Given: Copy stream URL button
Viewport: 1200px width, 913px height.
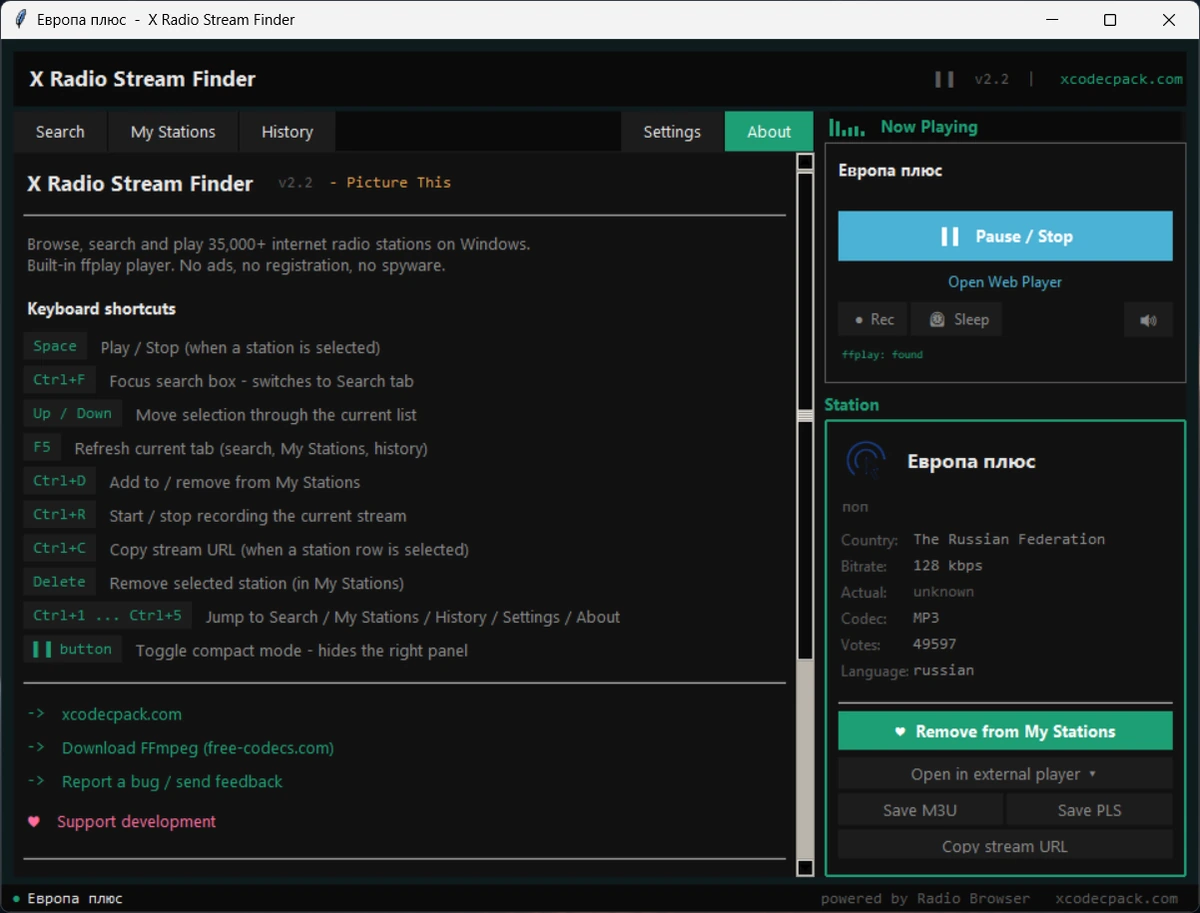Looking at the screenshot, I should pyautogui.click(x=1005, y=845).
